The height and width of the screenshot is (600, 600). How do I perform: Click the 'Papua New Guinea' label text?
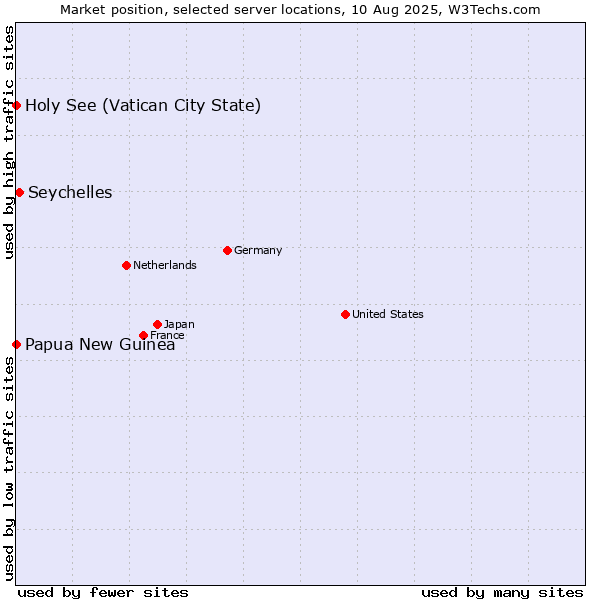(100, 344)
